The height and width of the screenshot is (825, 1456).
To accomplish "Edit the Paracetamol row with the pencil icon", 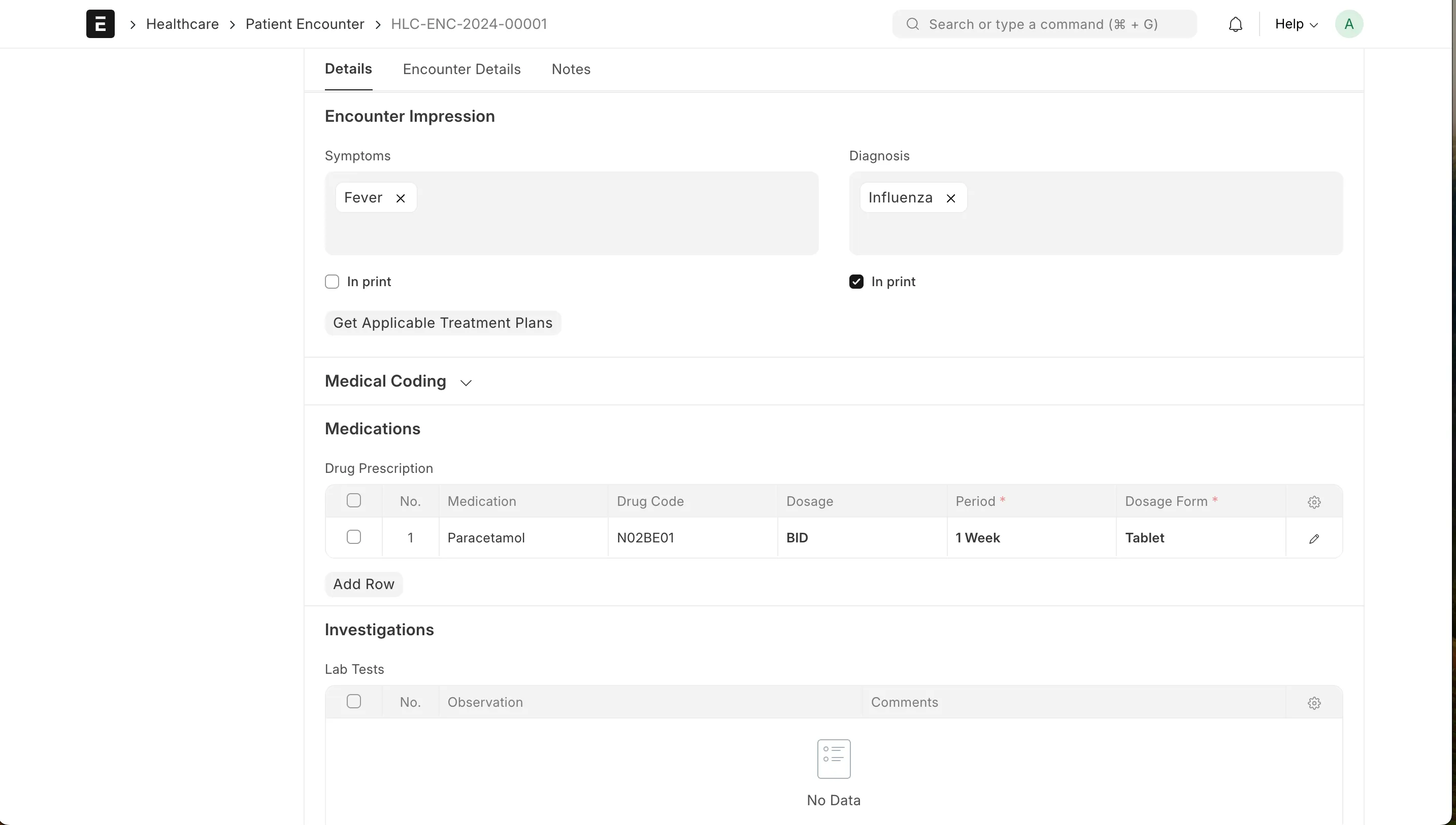I will tap(1314, 538).
